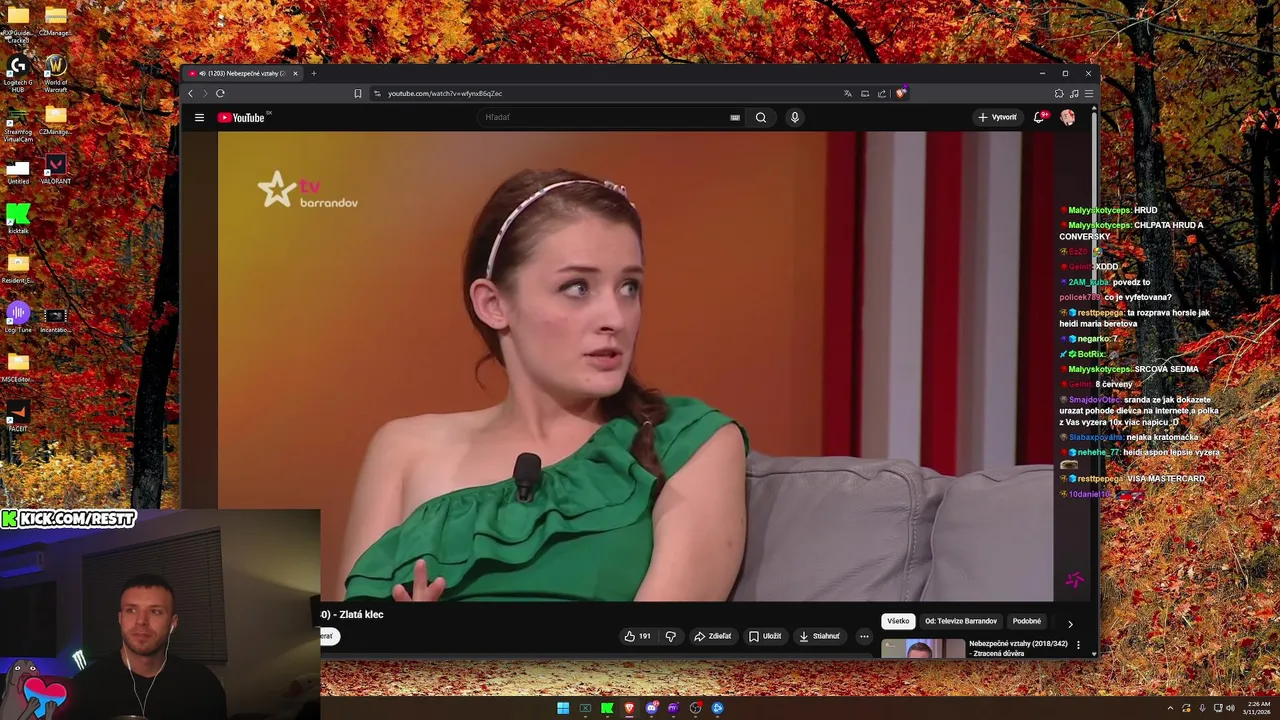1280x720 pixels.
Task: Pause the video by clicking the player
Action: [x=635, y=366]
